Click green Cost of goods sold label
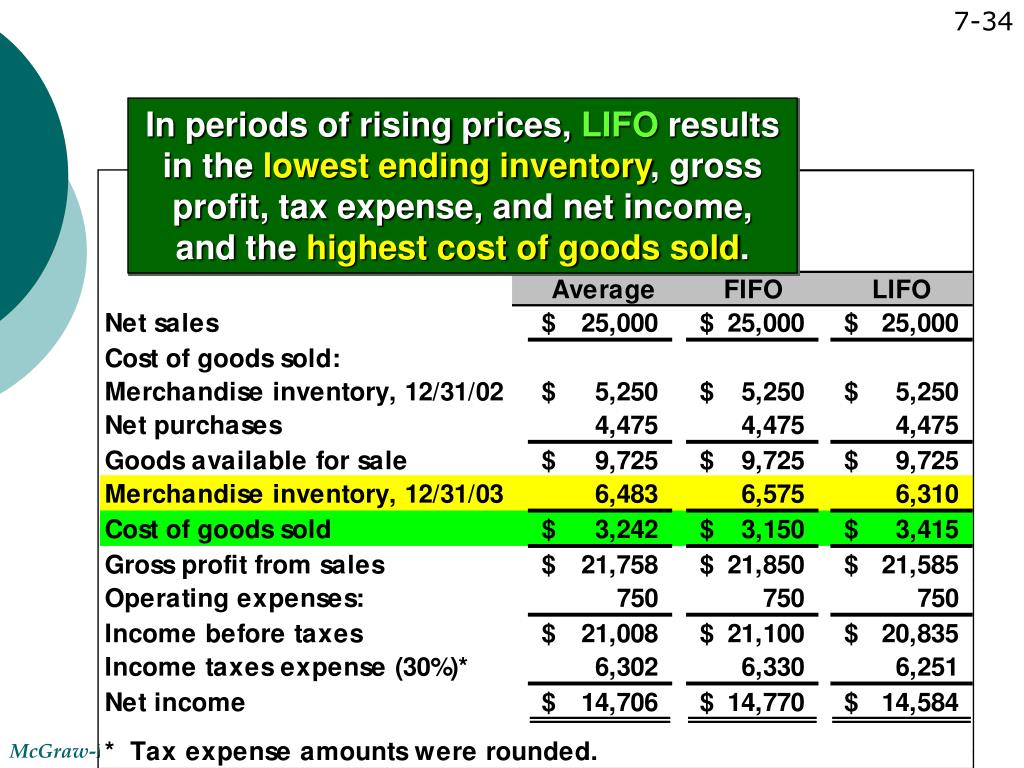The image size is (1024, 768). pyautogui.click(x=218, y=529)
